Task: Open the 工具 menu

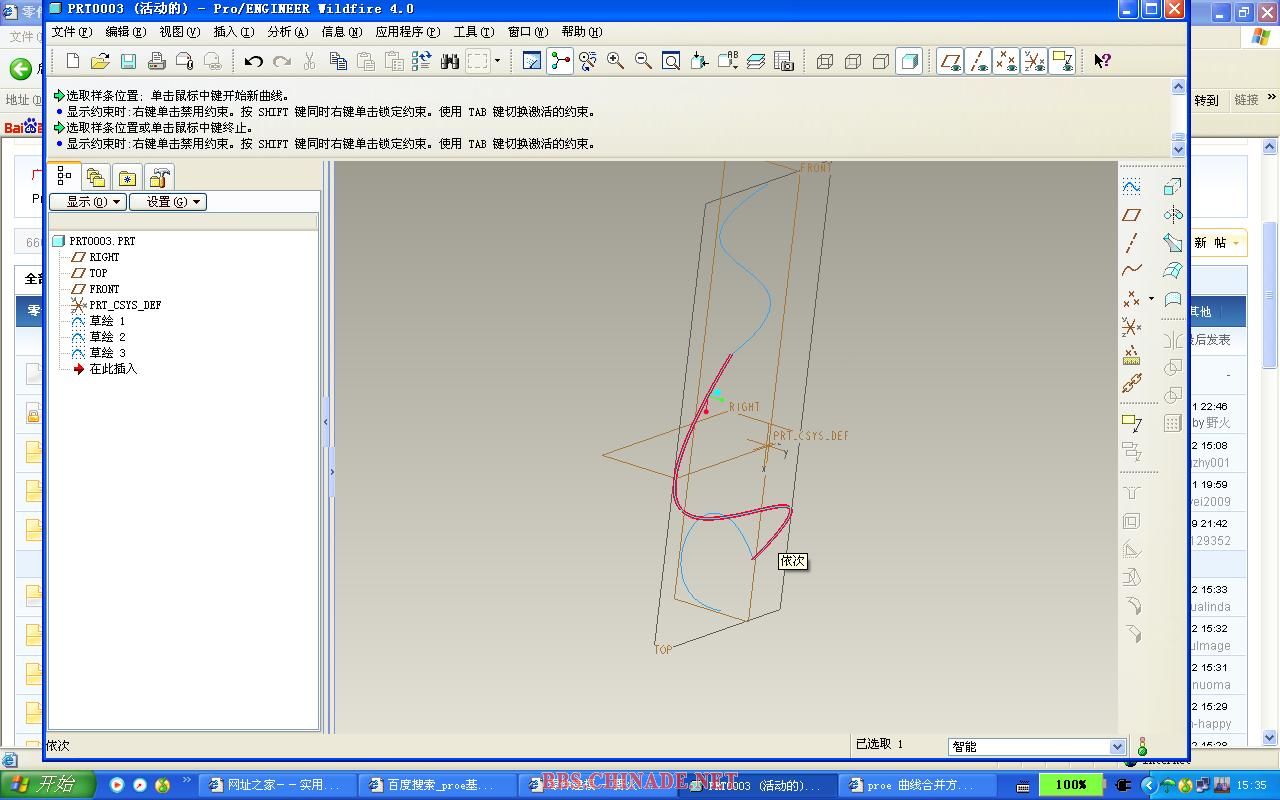Action: pyautogui.click(x=473, y=32)
